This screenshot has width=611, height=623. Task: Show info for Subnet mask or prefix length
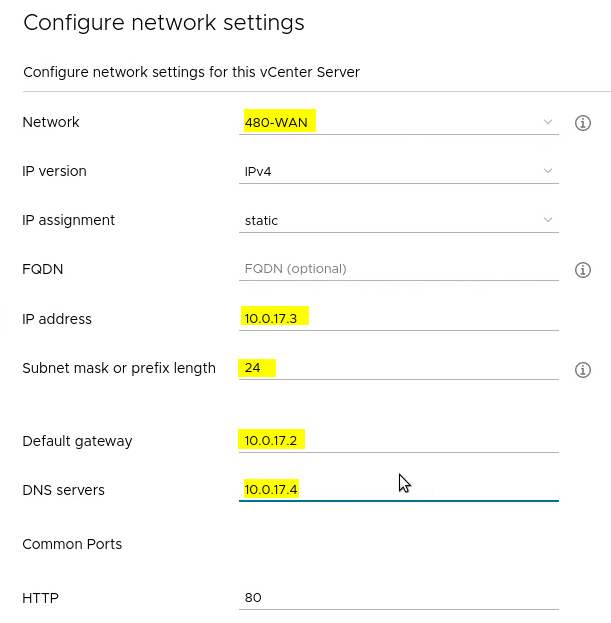[583, 370]
